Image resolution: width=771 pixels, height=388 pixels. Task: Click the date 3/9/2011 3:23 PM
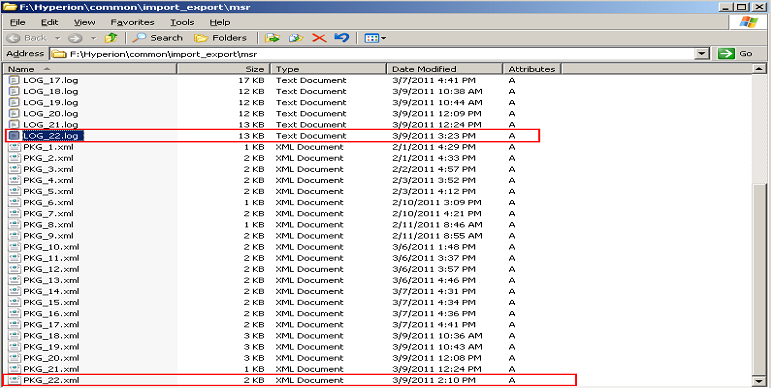pos(434,136)
